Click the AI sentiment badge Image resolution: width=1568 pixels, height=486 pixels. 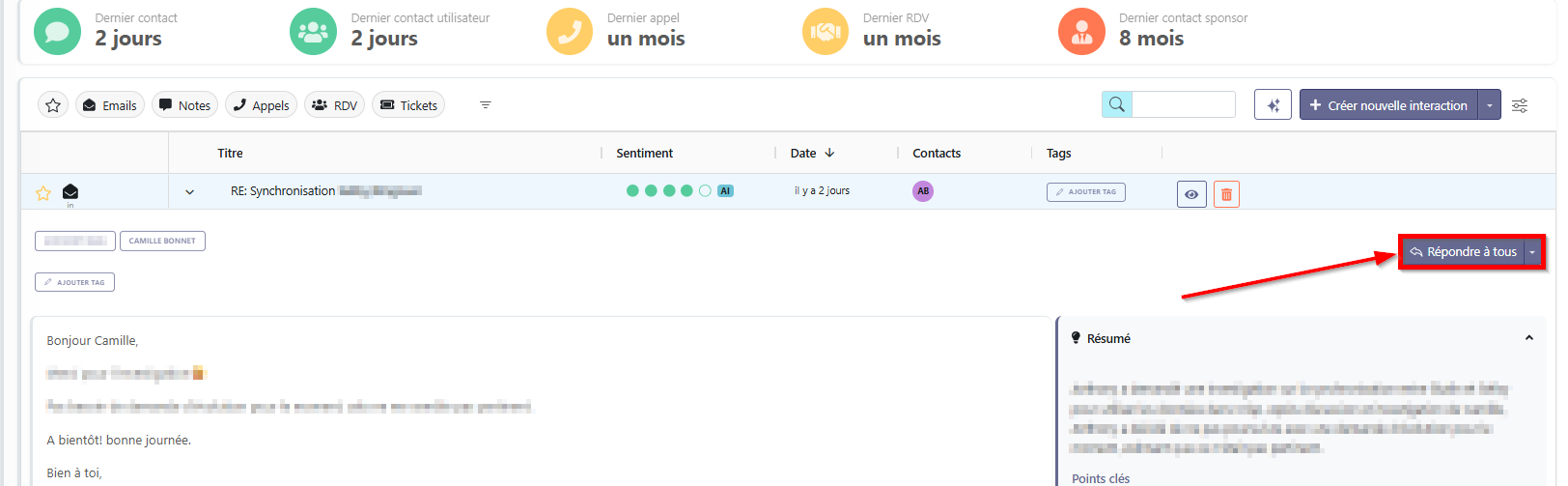pyautogui.click(x=725, y=191)
